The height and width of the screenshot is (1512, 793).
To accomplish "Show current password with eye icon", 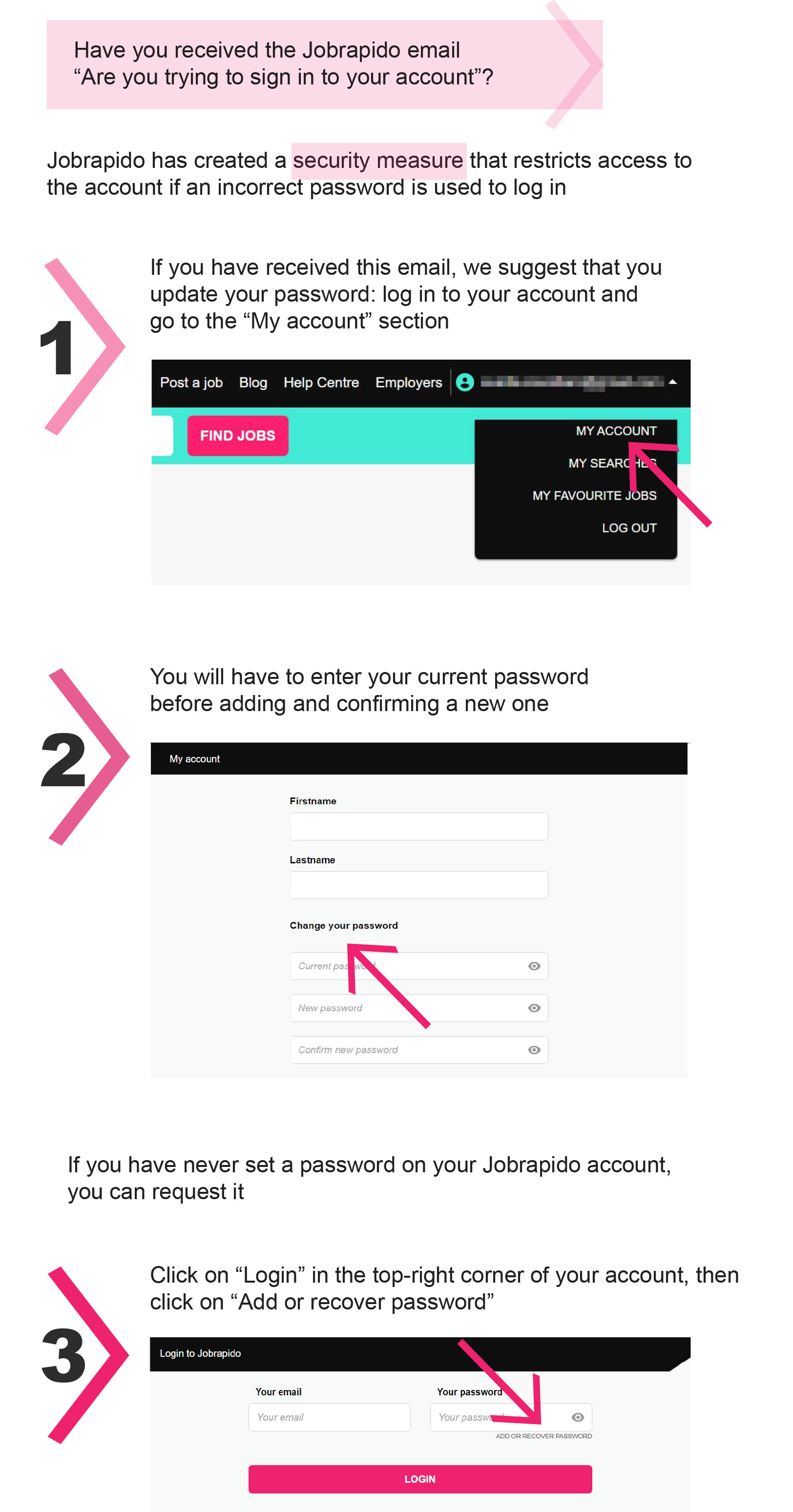I will [x=534, y=966].
